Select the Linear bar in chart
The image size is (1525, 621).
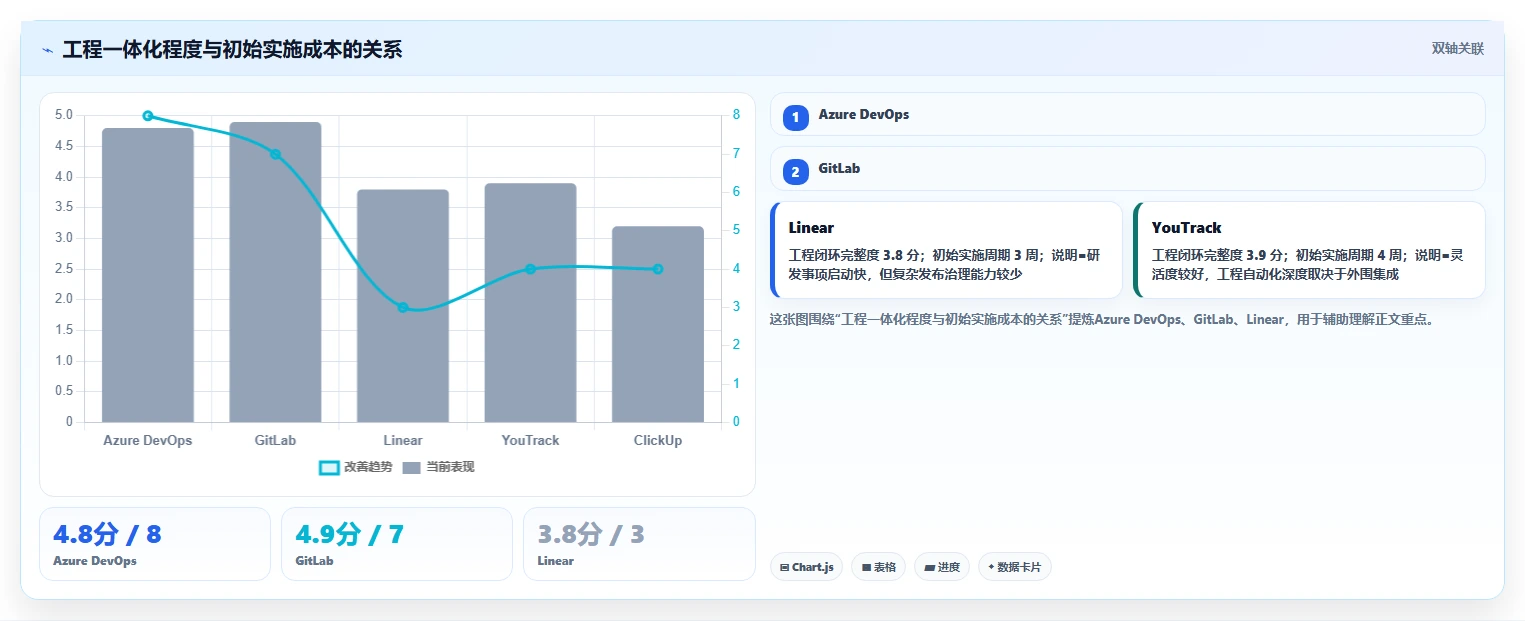403,306
